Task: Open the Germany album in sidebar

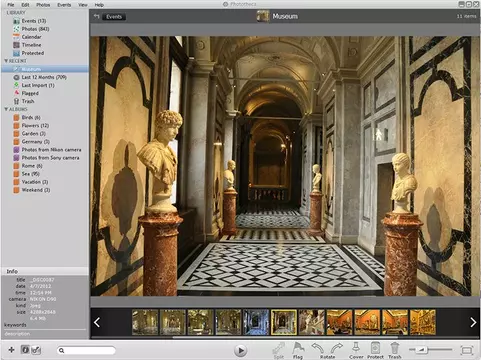Action: click(x=35, y=142)
